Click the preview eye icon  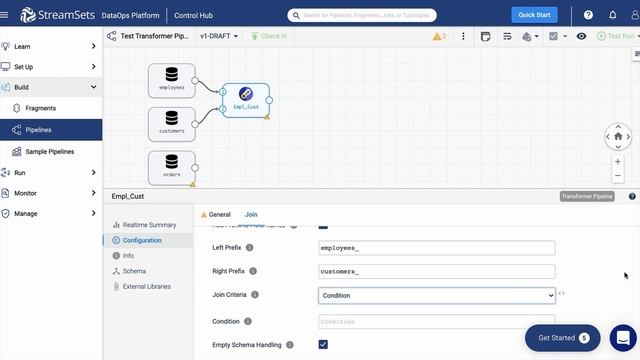coord(581,36)
